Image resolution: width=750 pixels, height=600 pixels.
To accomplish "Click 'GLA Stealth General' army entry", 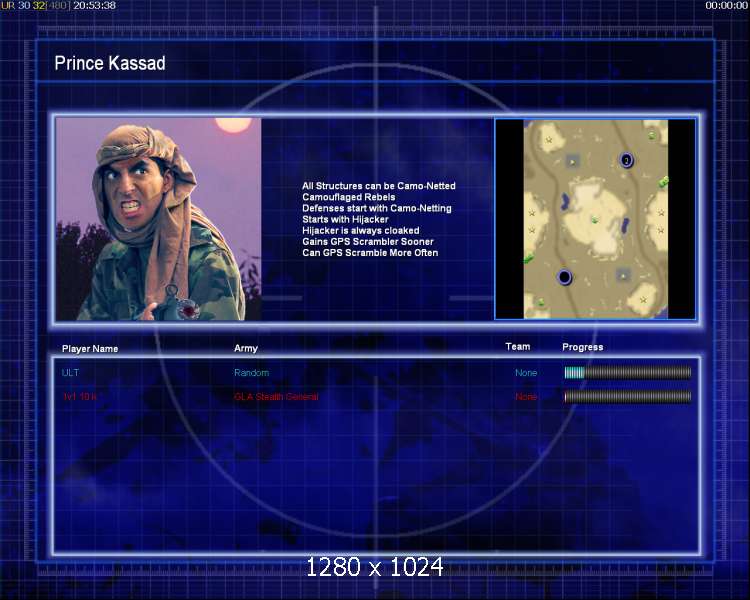I will click(276, 397).
